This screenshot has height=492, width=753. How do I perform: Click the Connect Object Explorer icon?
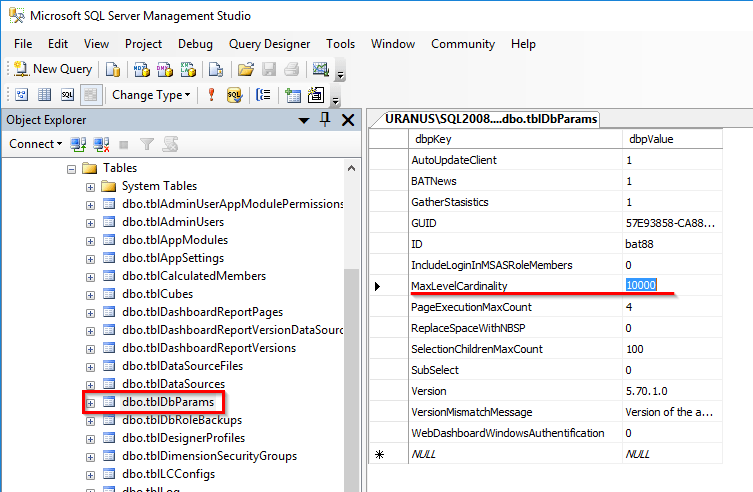tap(78, 144)
